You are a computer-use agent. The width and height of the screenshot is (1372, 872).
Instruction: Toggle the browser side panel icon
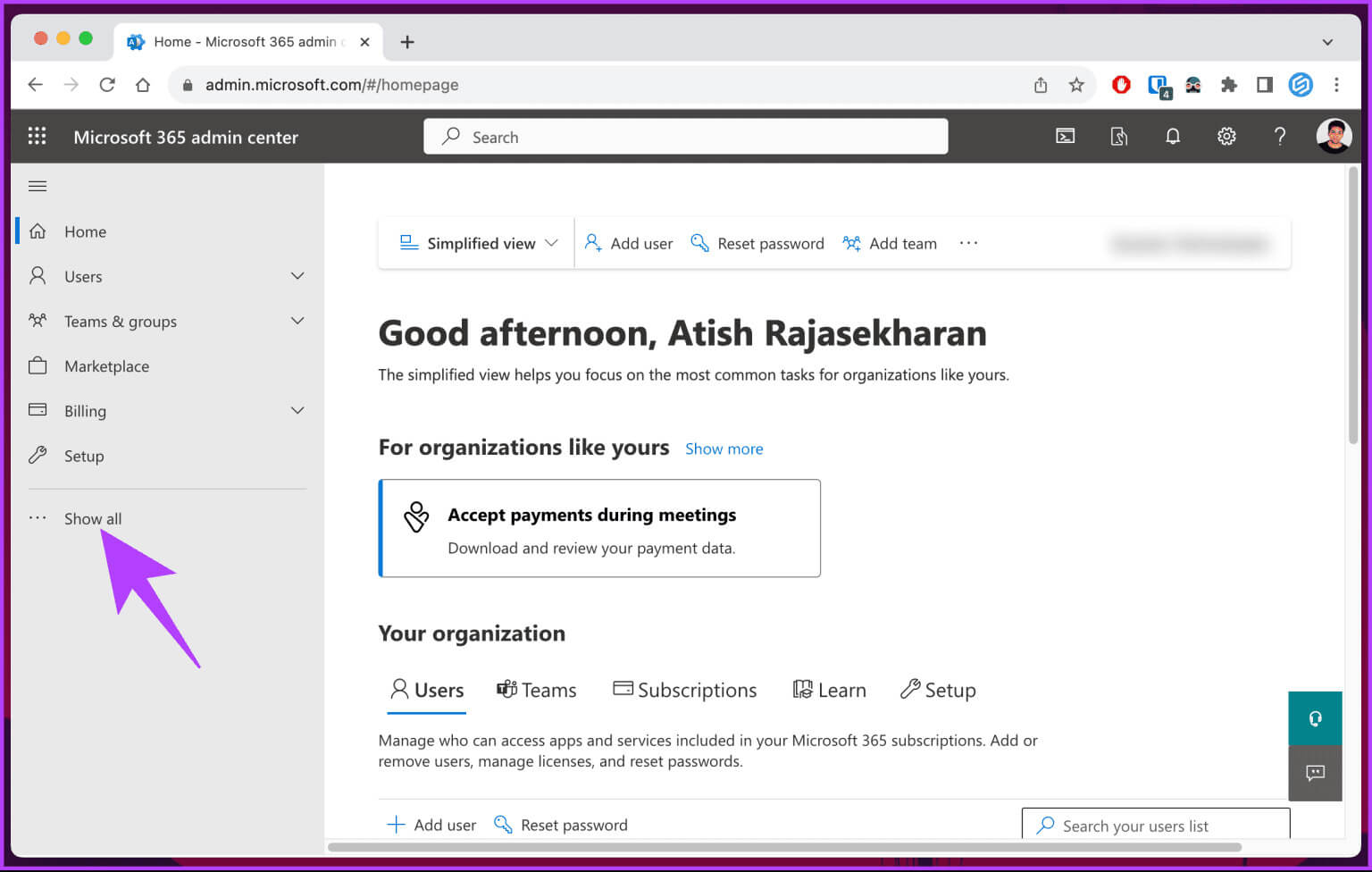point(1265,85)
